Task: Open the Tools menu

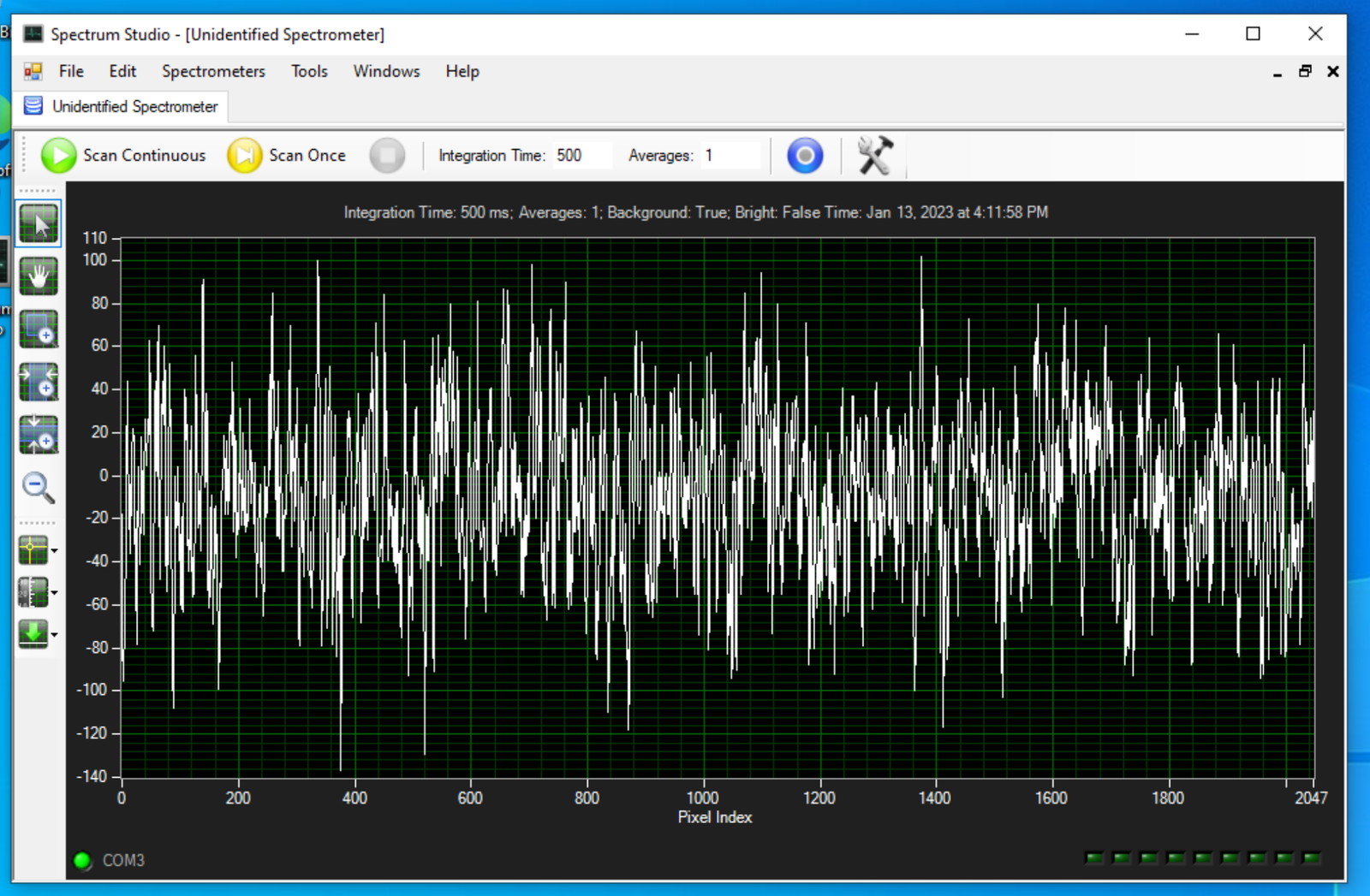Action: pyautogui.click(x=309, y=71)
